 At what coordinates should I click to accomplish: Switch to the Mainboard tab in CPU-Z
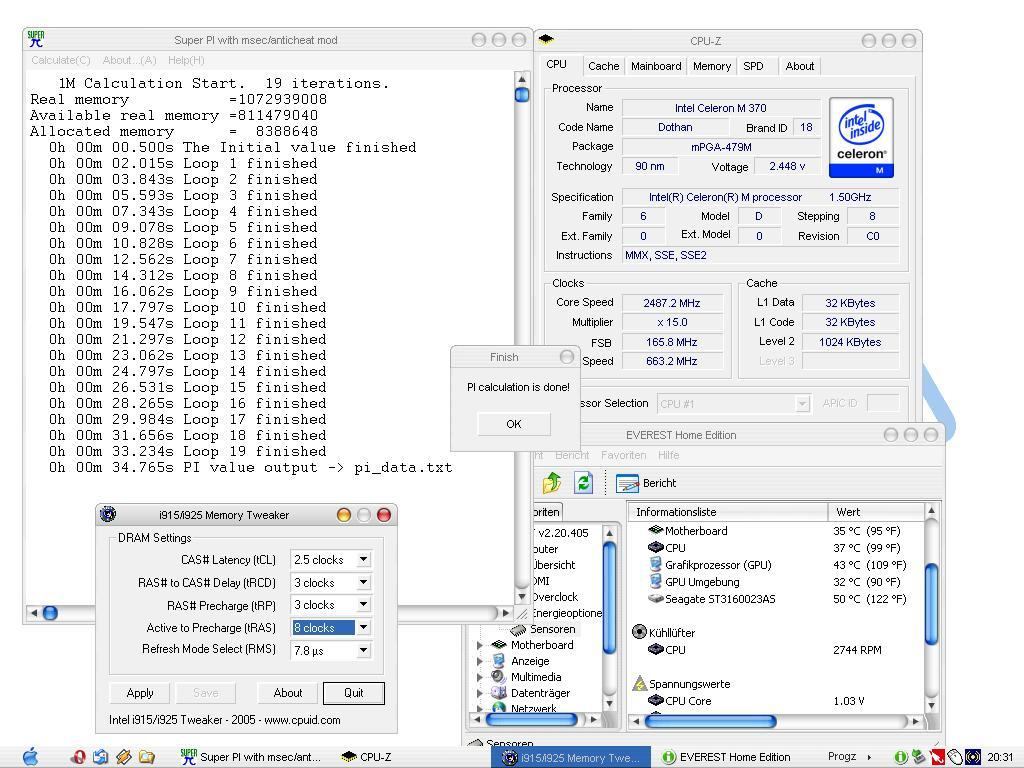pos(656,66)
